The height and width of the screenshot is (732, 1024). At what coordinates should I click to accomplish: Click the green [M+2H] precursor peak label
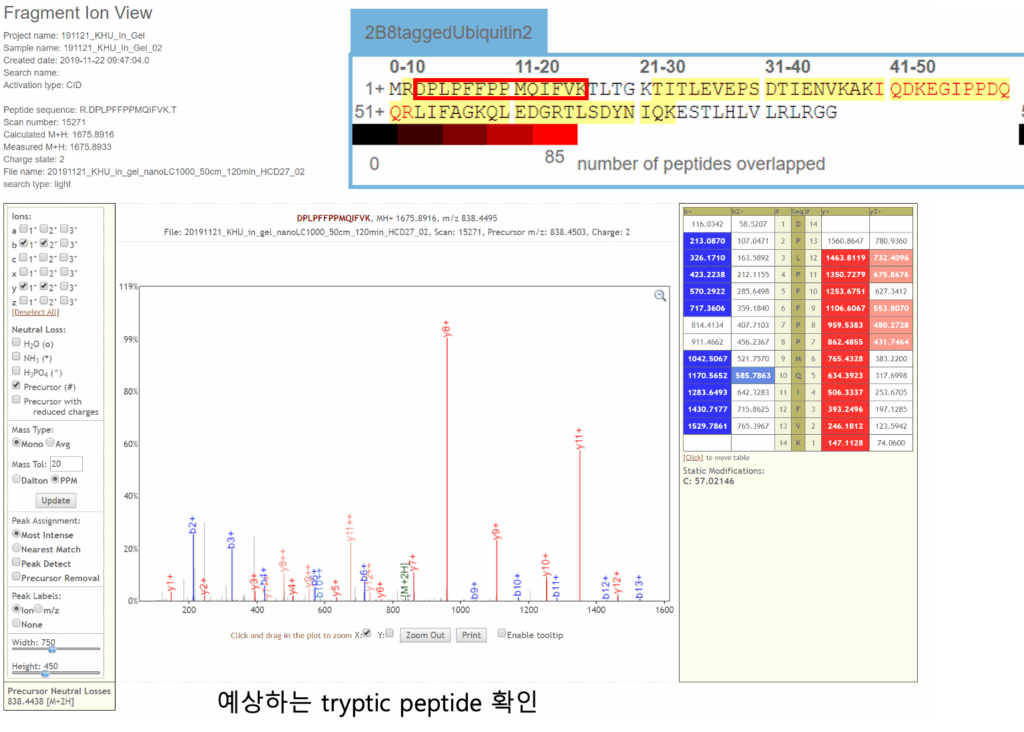pyautogui.click(x=404, y=575)
